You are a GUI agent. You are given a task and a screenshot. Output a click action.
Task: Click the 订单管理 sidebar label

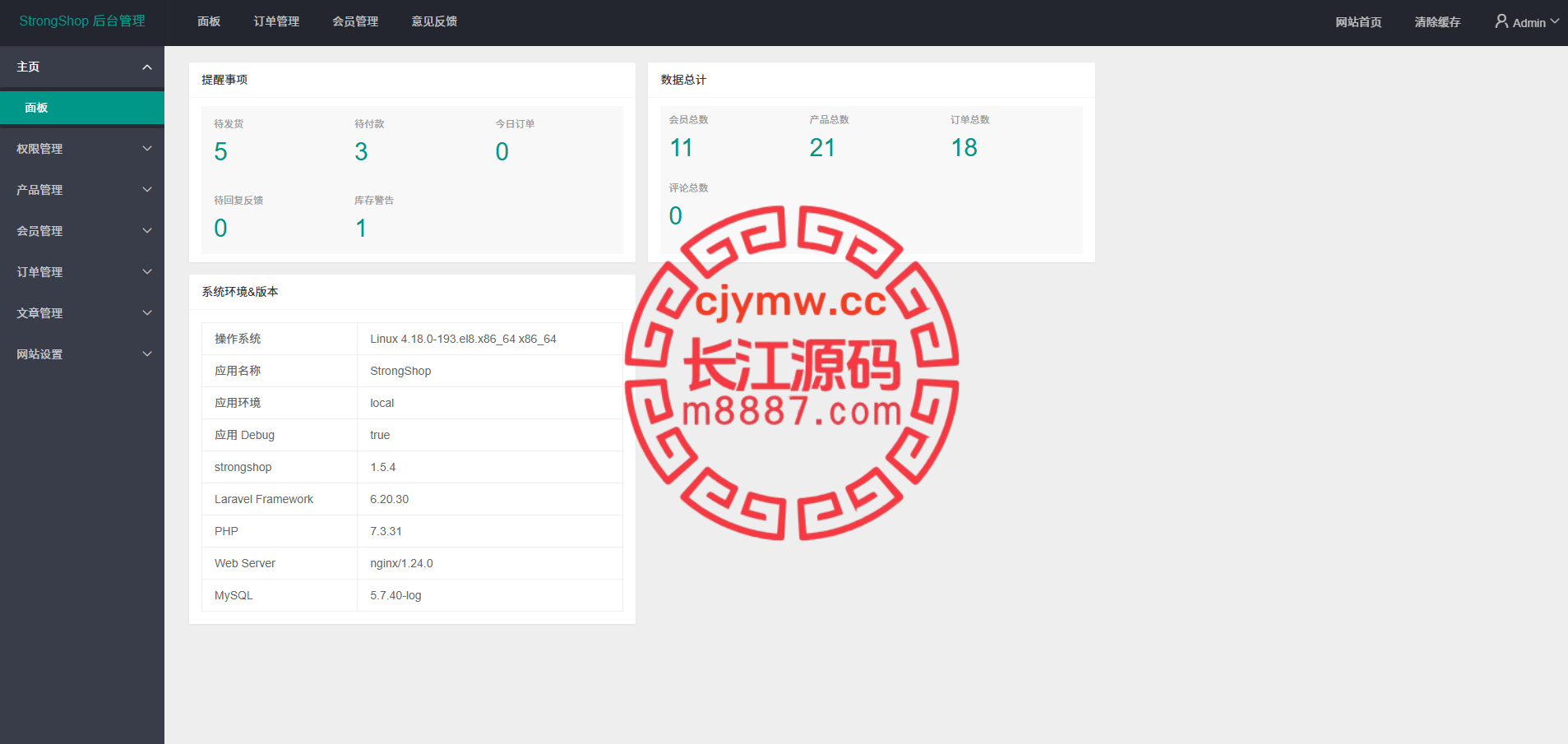(39, 272)
